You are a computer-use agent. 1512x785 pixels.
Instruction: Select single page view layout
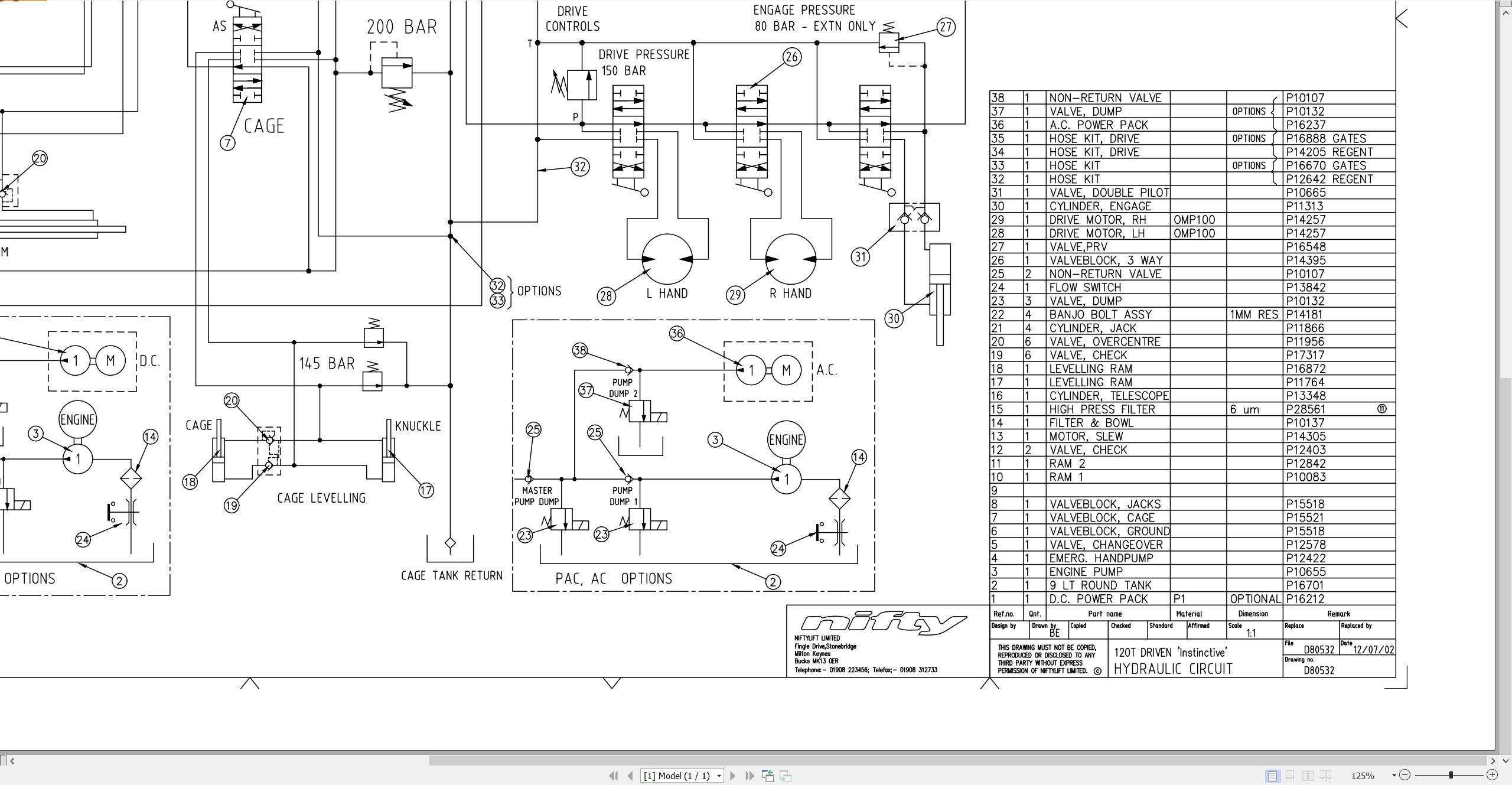(x=1273, y=776)
